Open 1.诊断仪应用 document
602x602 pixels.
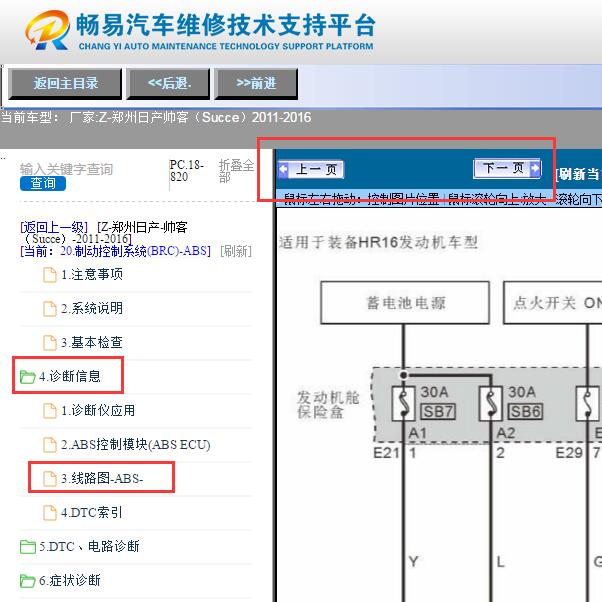[98, 410]
